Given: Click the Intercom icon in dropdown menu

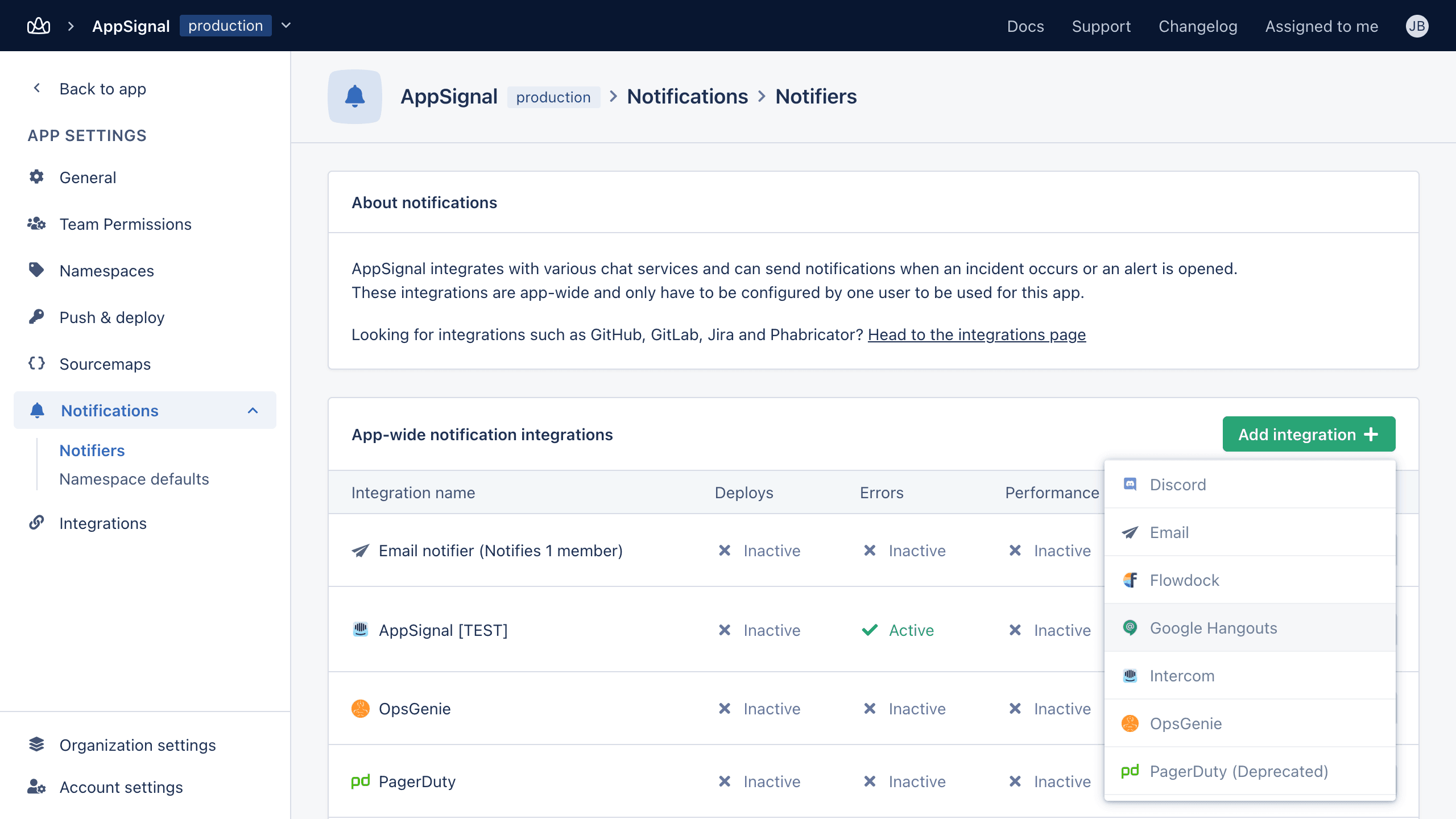Looking at the screenshot, I should tap(1130, 676).
